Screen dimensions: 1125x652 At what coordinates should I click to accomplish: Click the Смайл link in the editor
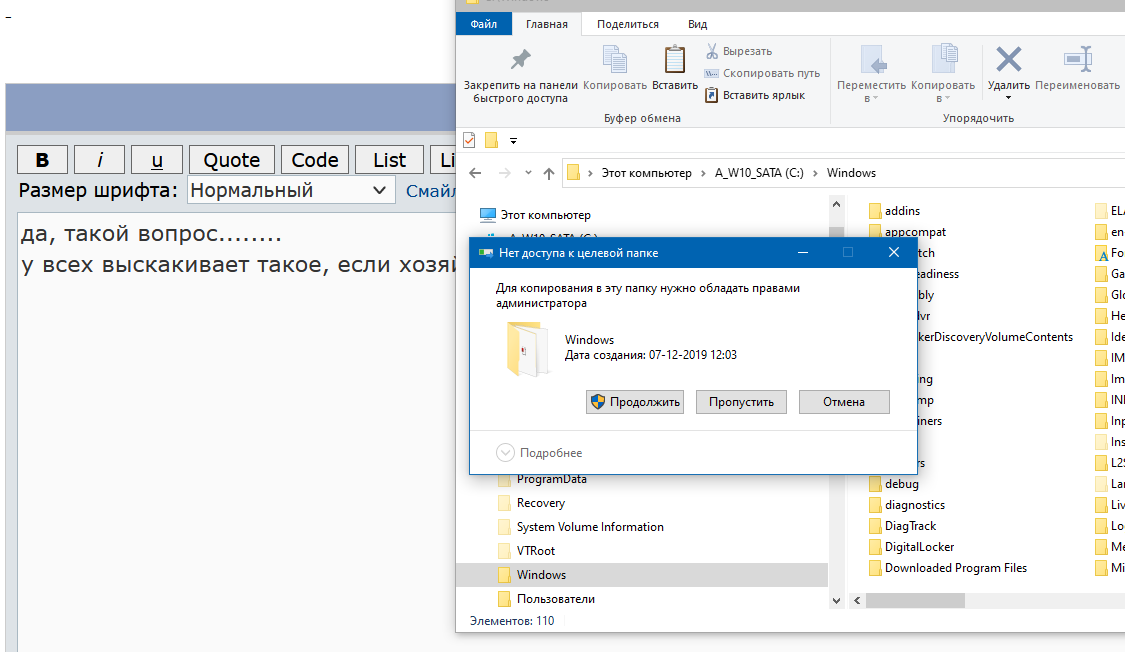pyautogui.click(x=430, y=191)
